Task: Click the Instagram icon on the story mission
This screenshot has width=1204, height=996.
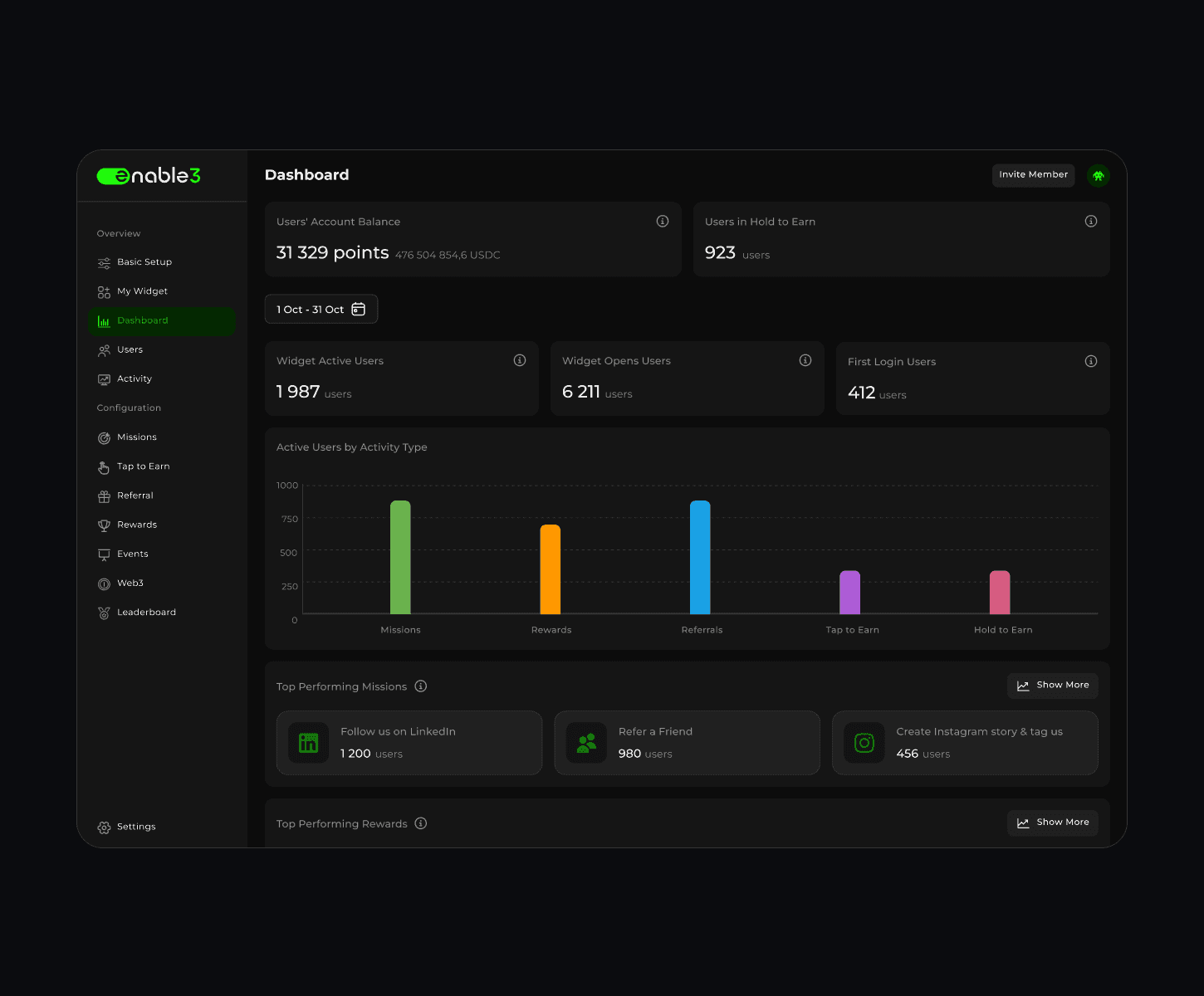Action: (864, 742)
